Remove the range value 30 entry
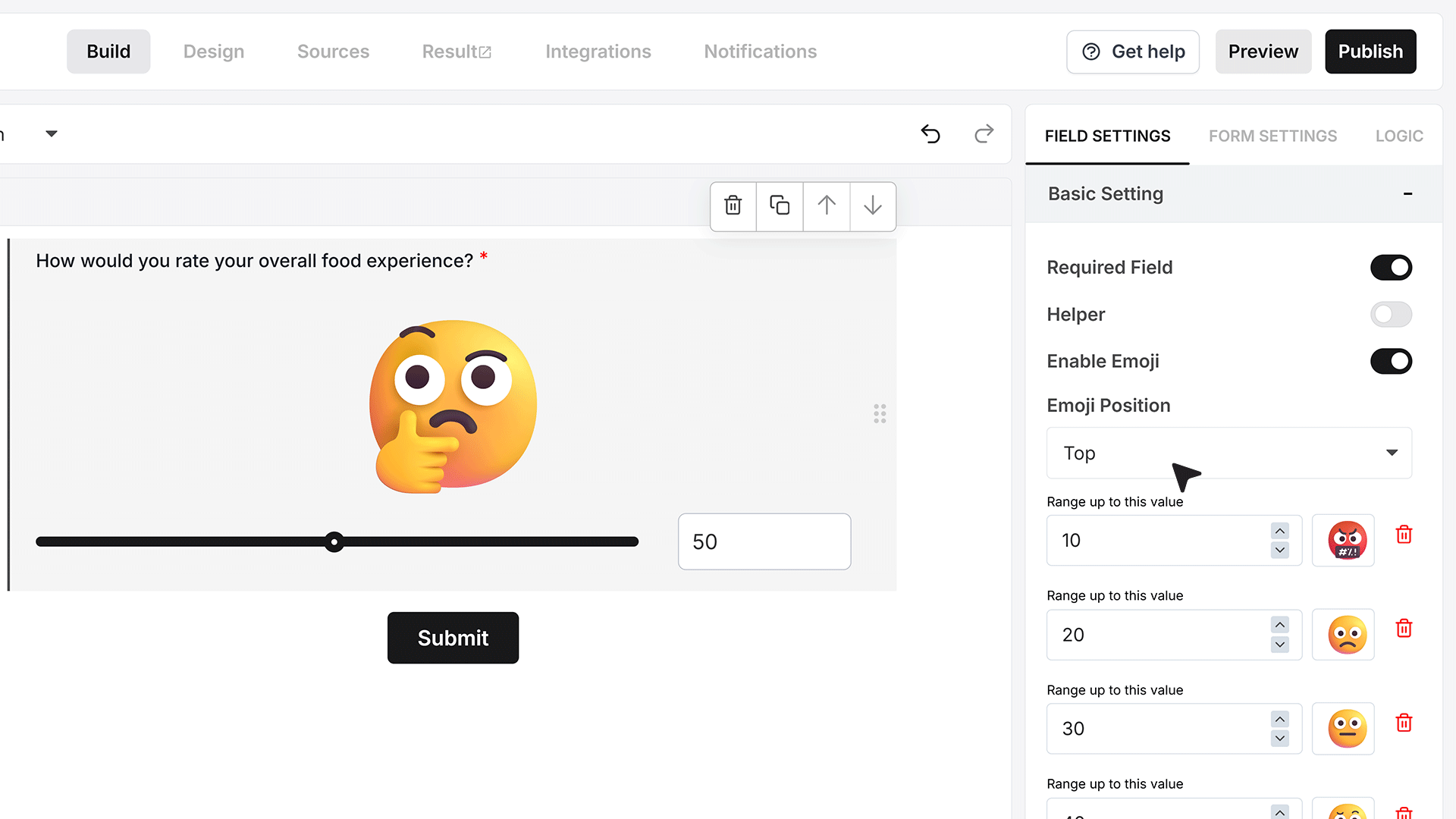 (x=1404, y=723)
